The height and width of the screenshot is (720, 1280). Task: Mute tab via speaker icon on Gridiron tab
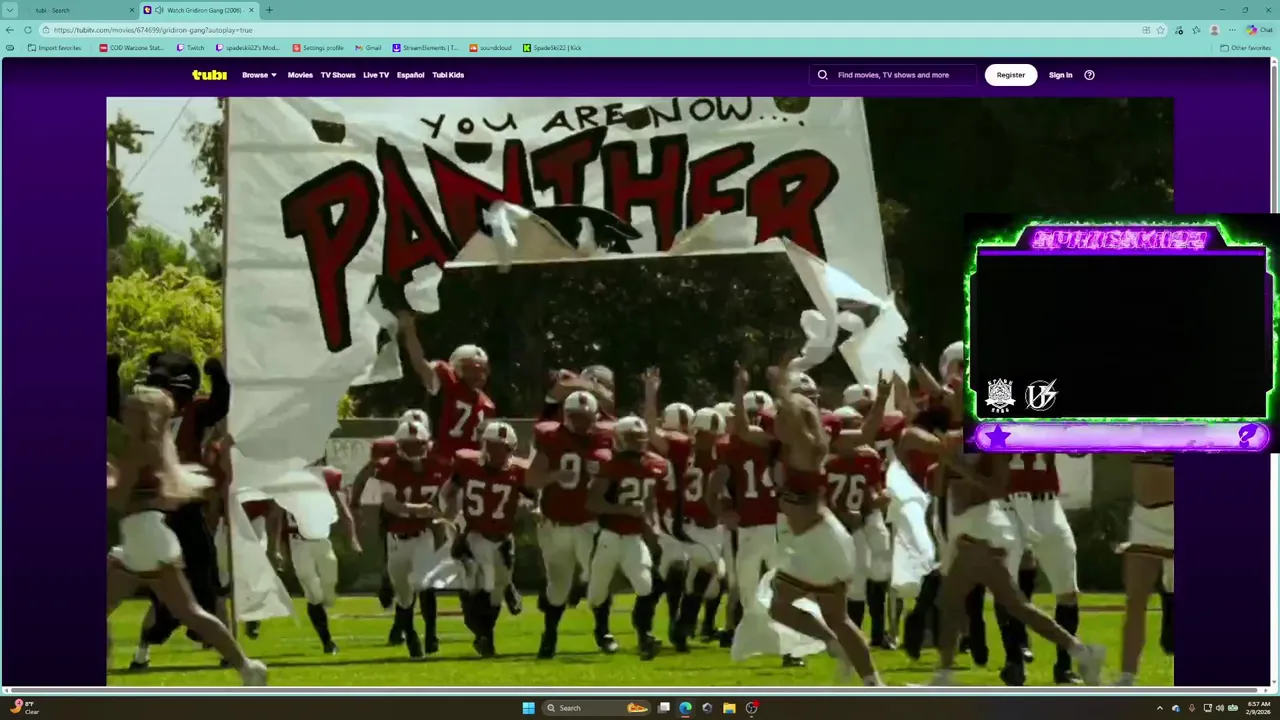tap(159, 10)
